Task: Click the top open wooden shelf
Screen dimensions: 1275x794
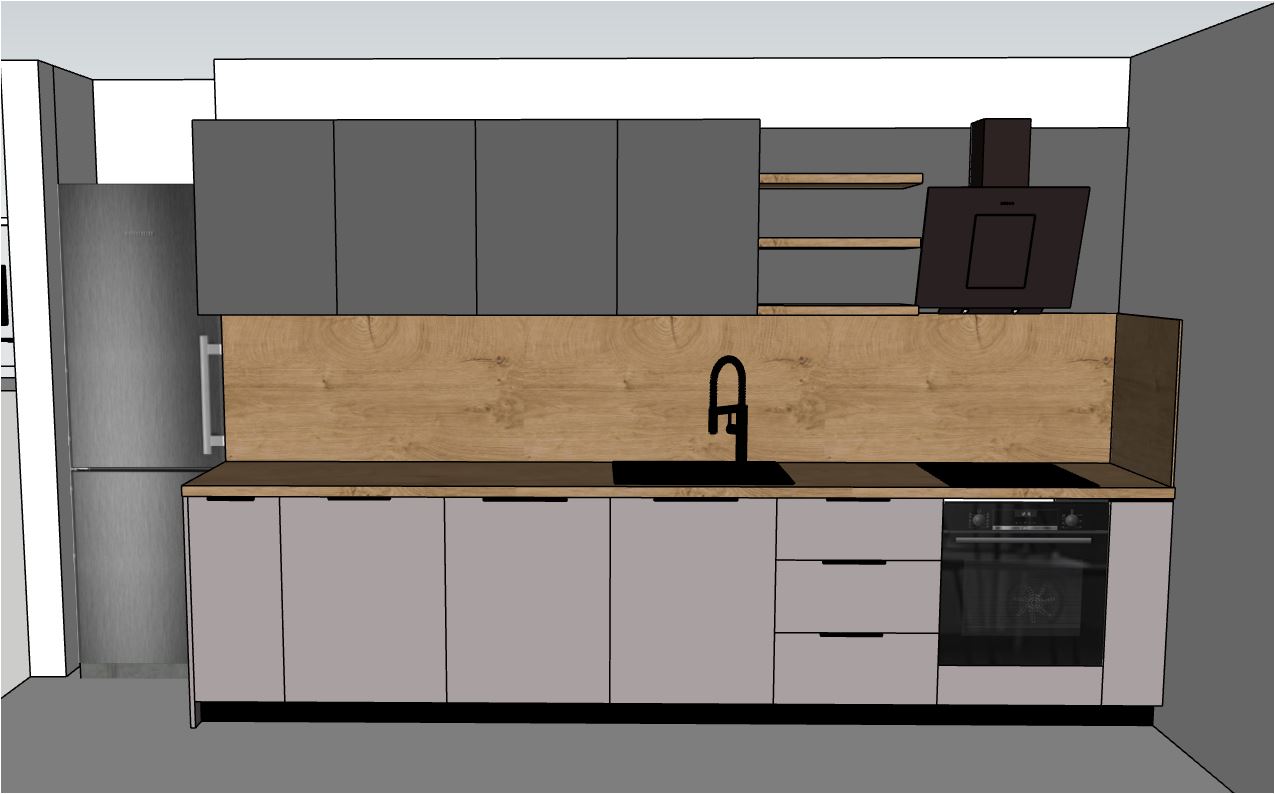Action: pyautogui.click(x=840, y=181)
